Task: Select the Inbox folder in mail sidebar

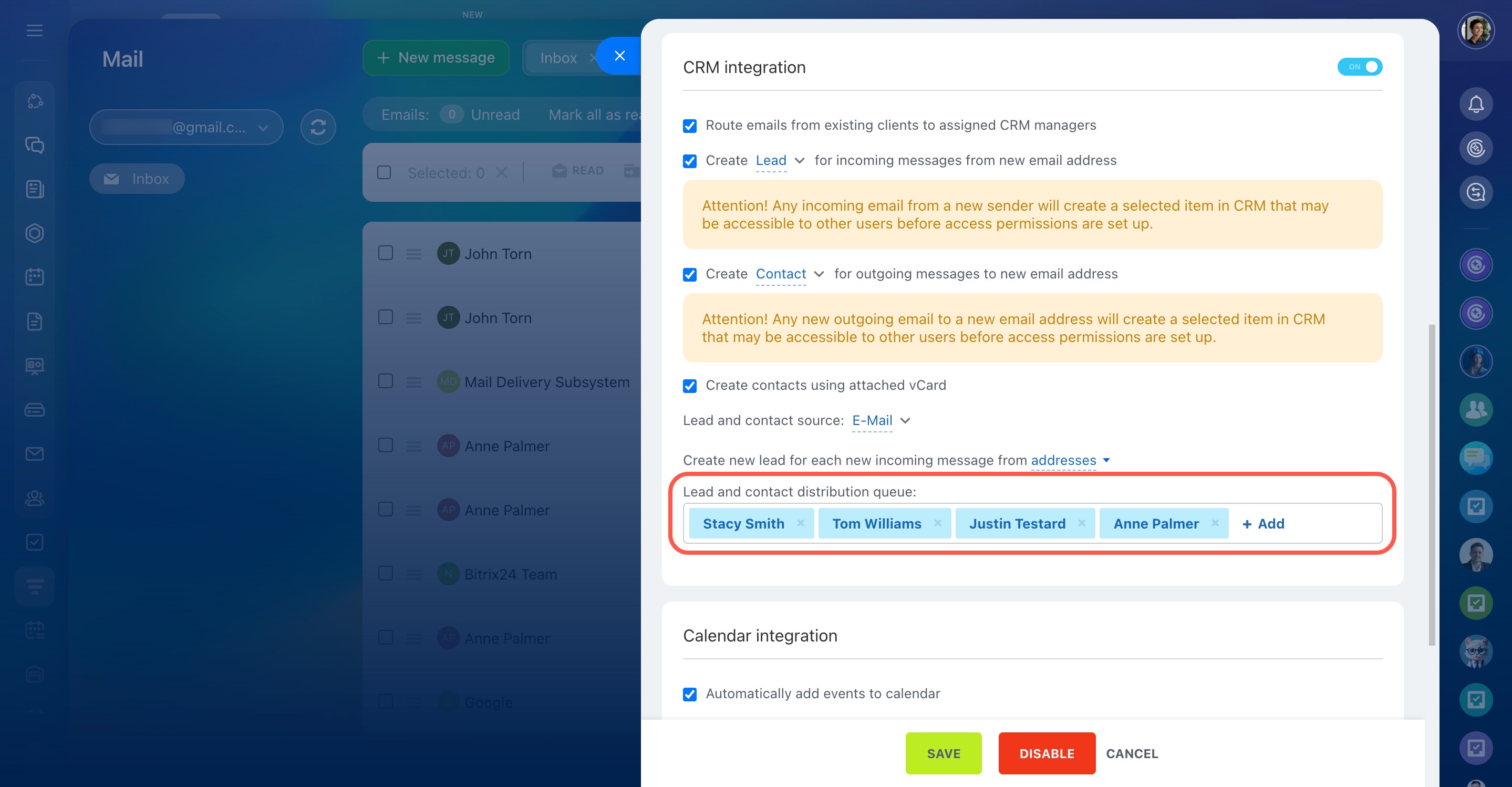Action: click(137, 179)
